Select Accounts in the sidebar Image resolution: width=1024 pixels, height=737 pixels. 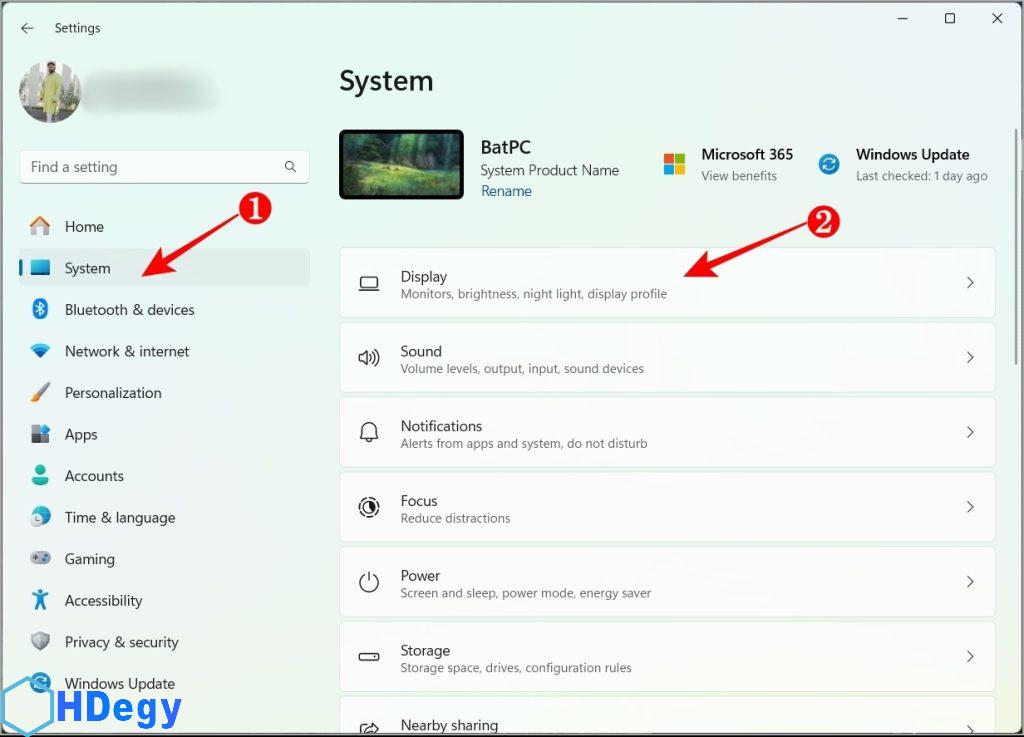click(94, 476)
